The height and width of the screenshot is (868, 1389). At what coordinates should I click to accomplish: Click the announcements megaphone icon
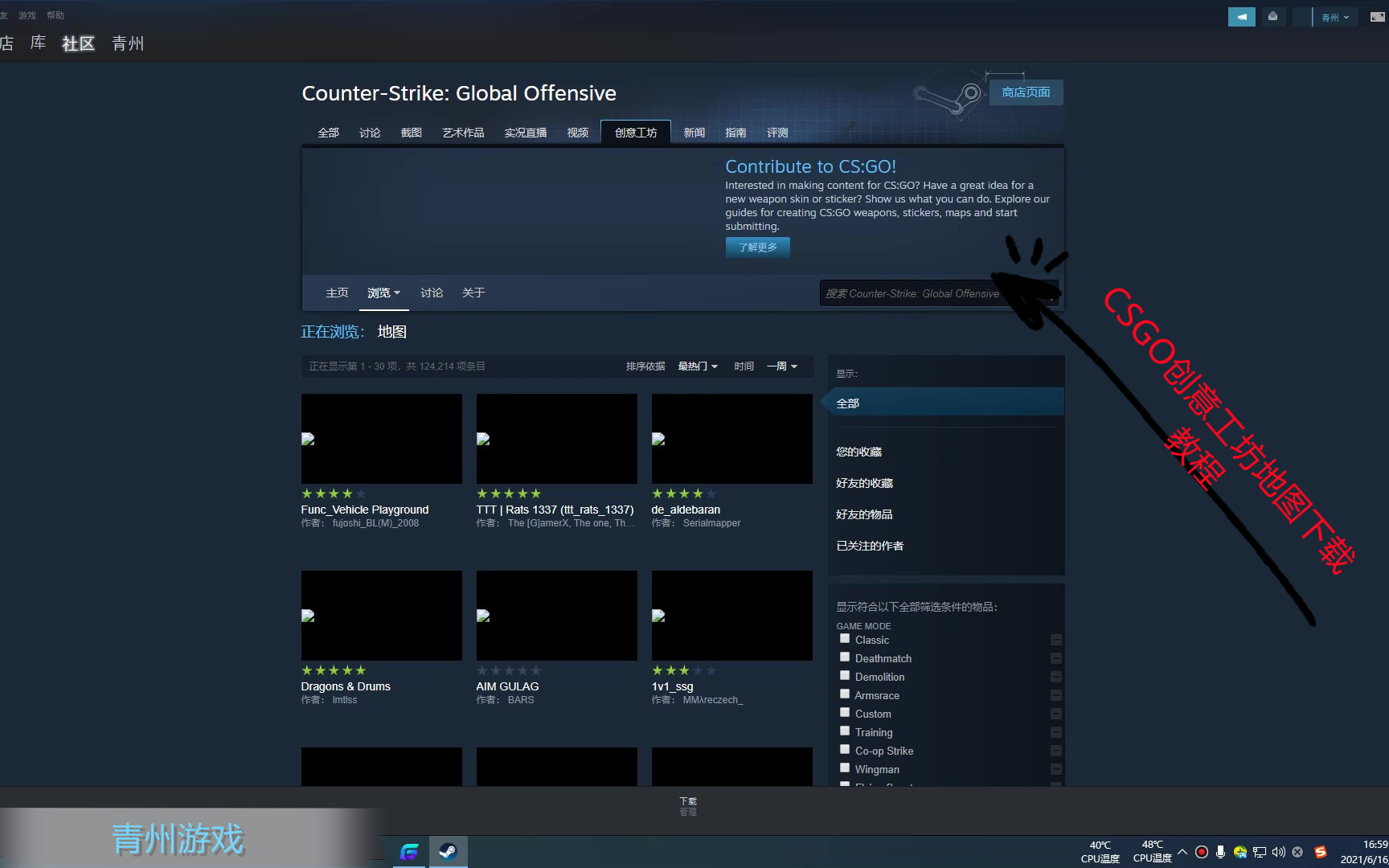coord(1241,17)
